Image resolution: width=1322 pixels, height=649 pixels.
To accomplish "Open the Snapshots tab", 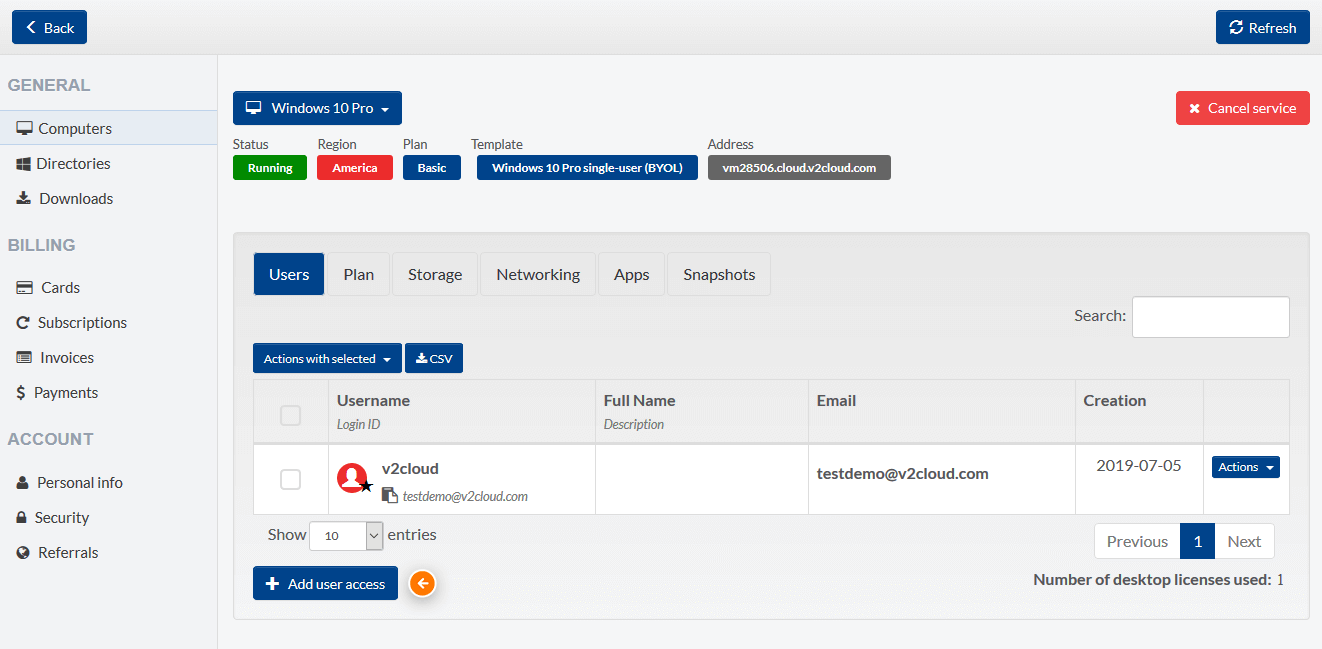I will (x=719, y=274).
